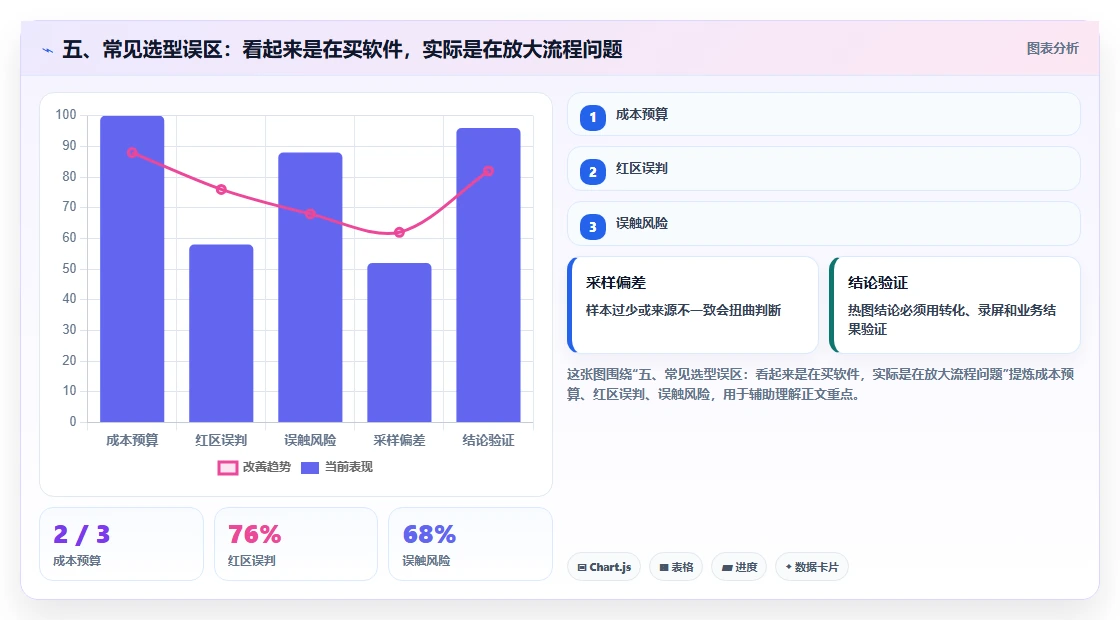Click the 50 y-axis value
Screen dimensions: 1120x620
(69, 269)
